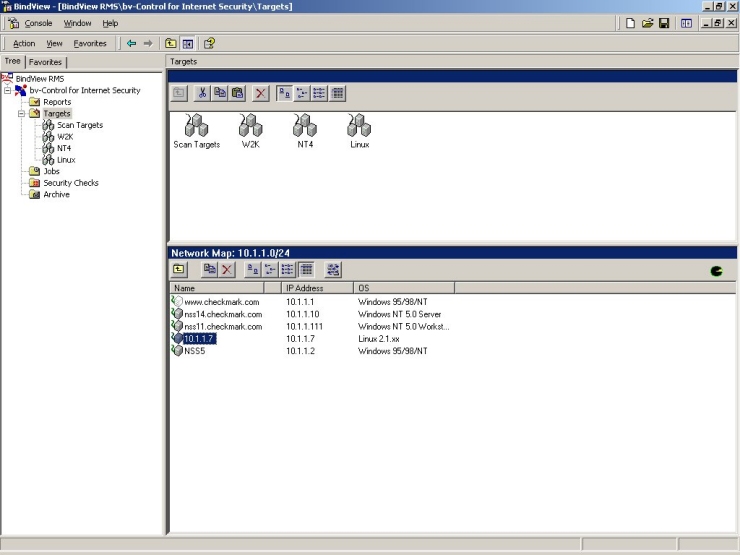
Task: Select Large Icons view in Network Map toolbar
Action: point(253,269)
